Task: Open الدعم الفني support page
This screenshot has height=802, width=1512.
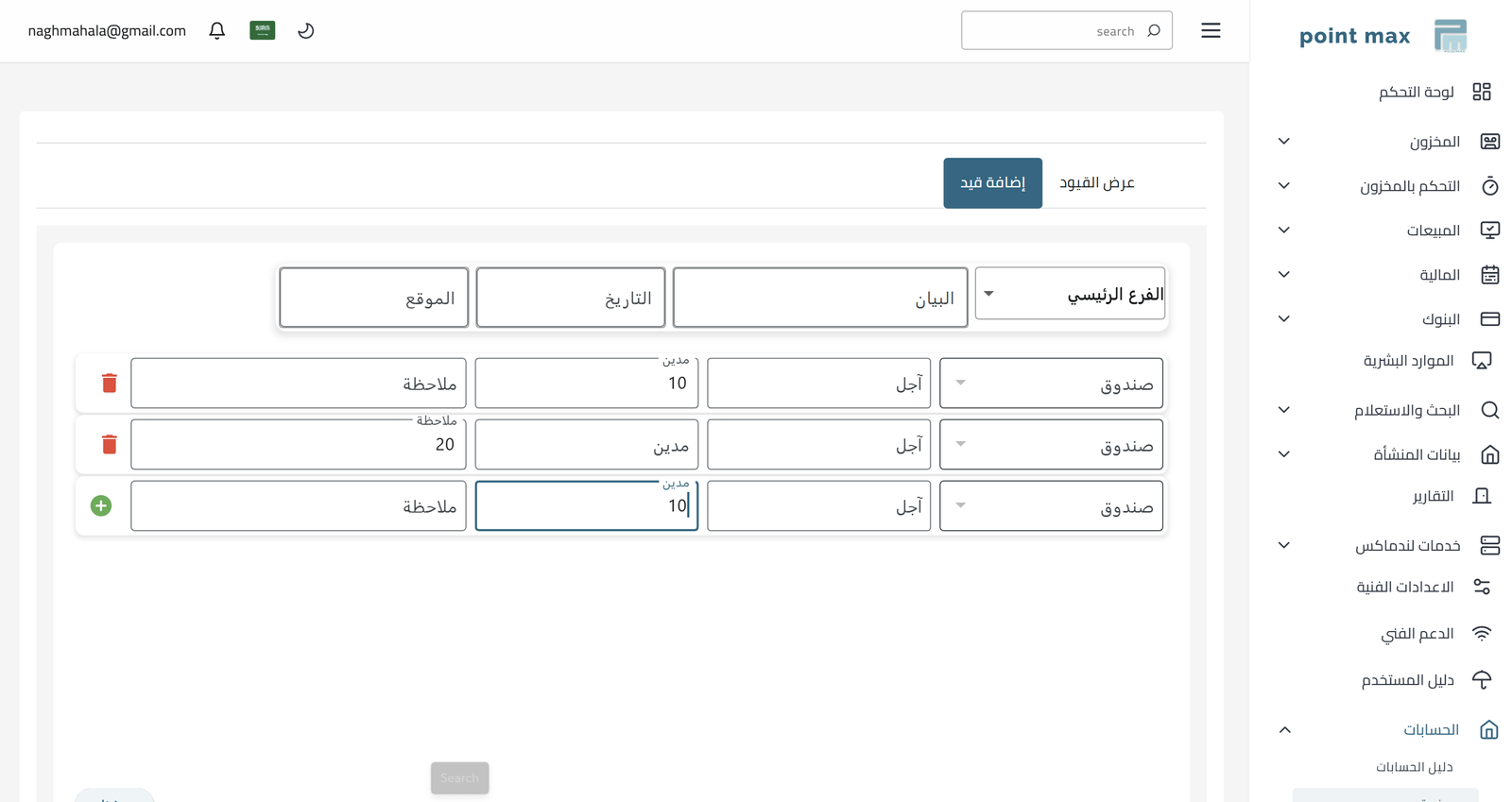Action: [x=1417, y=633]
